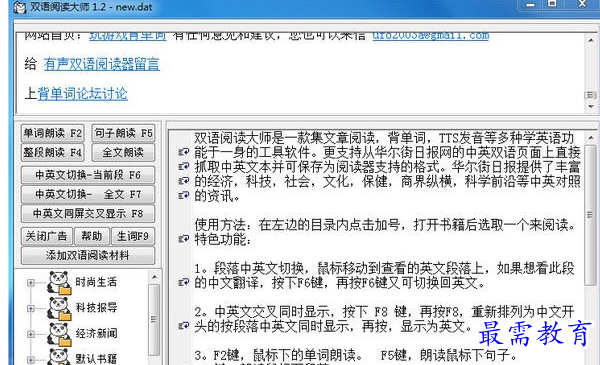Open the 有声双语阅读器留言 link
The height and width of the screenshot is (365, 600).
pyautogui.click(x=102, y=64)
